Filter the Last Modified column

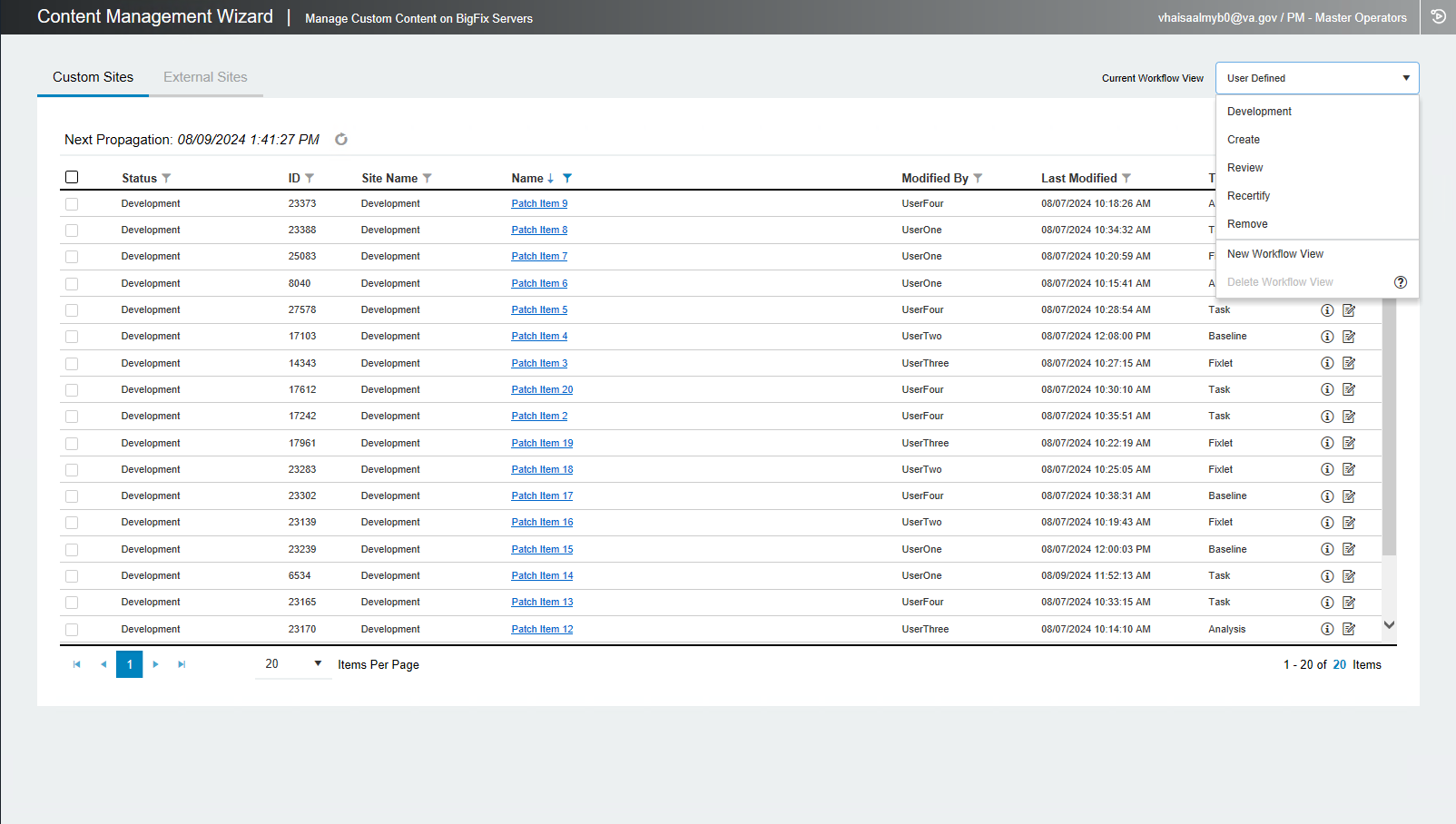[x=1126, y=179]
